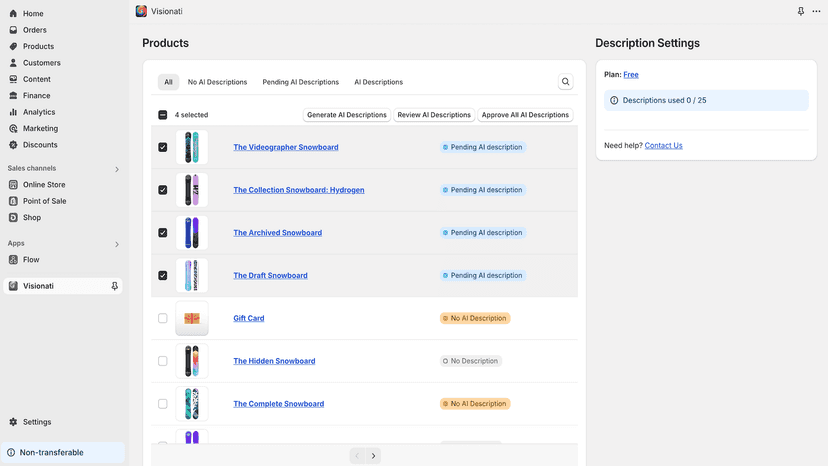Click the Finance bank icon

(13, 96)
